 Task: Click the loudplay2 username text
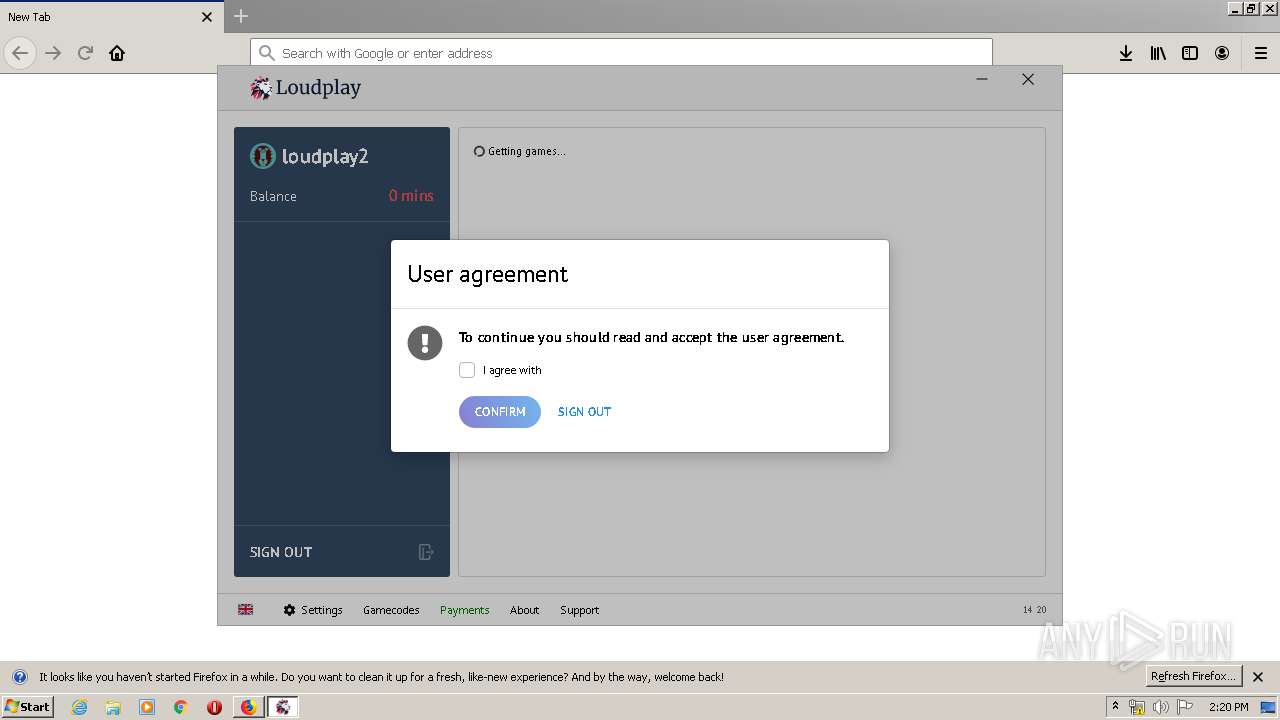click(x=325, y=156)
